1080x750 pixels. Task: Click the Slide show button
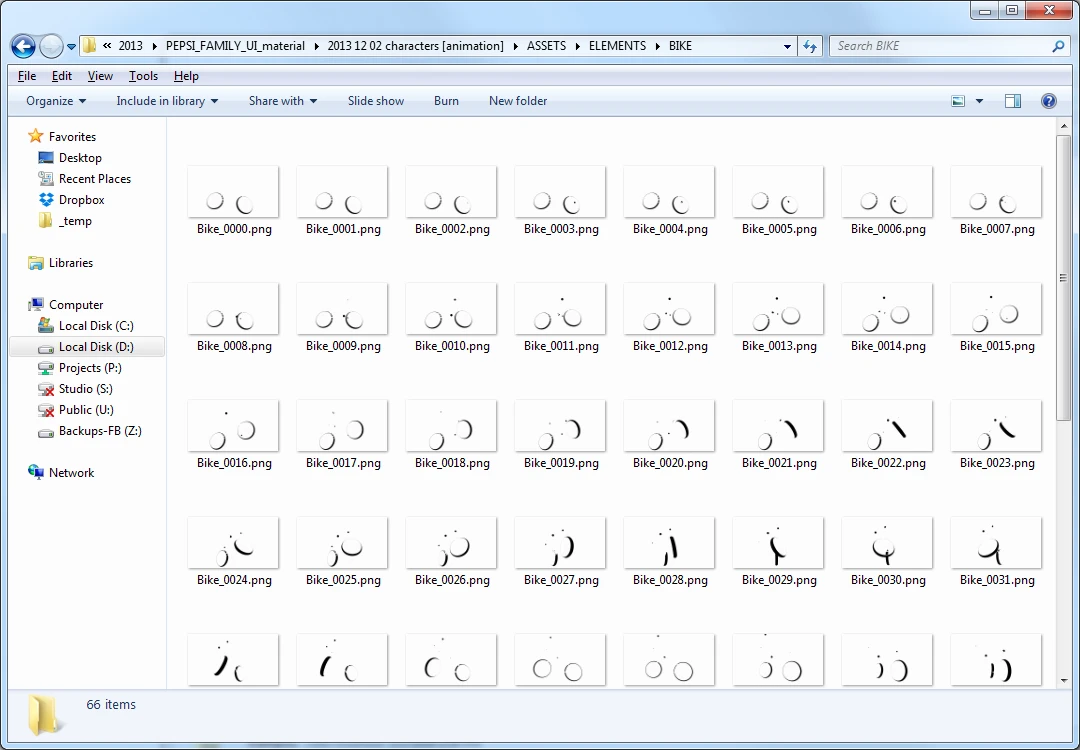click(x=375, y=101)
